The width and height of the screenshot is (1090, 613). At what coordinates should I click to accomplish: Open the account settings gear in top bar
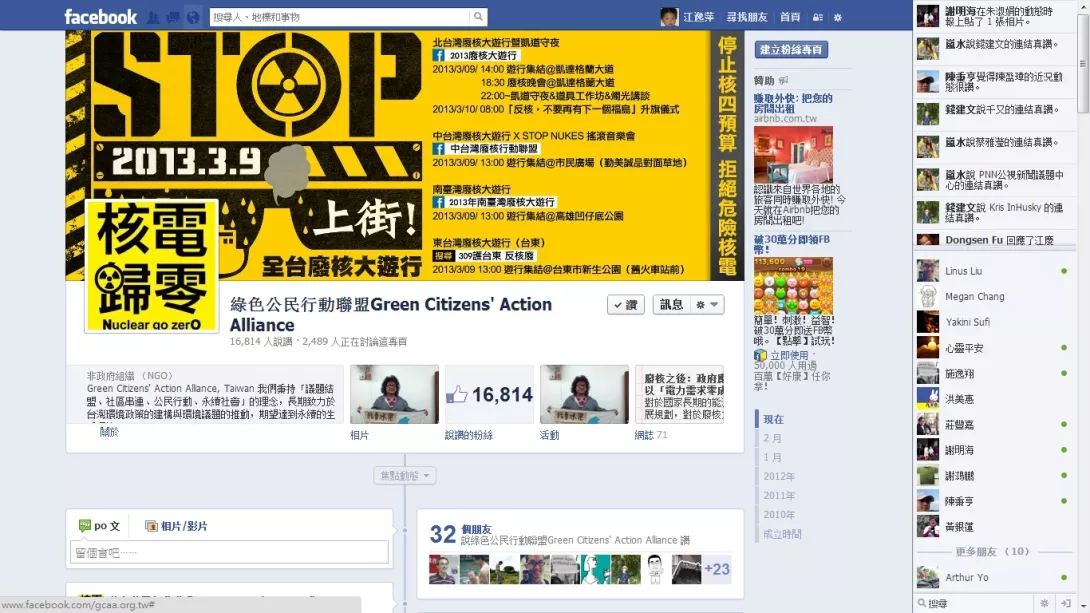(x=838, y=17)
